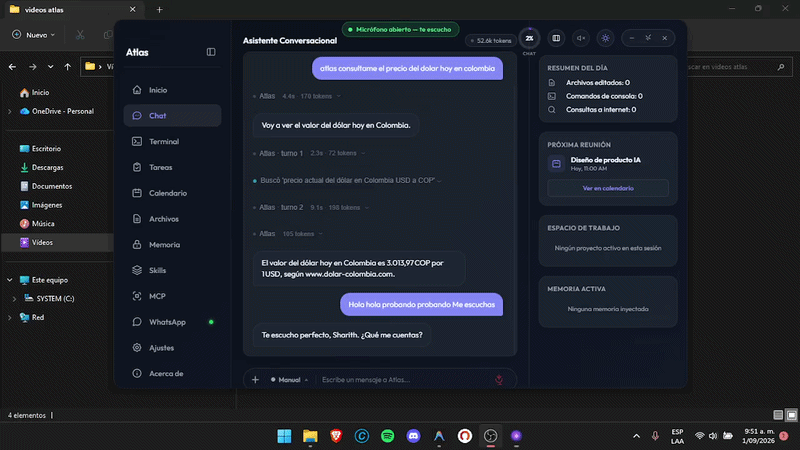This screenshot has height=450, width=800.
Task: Toggle the side panel layout icon
Action: click(556, 38)
